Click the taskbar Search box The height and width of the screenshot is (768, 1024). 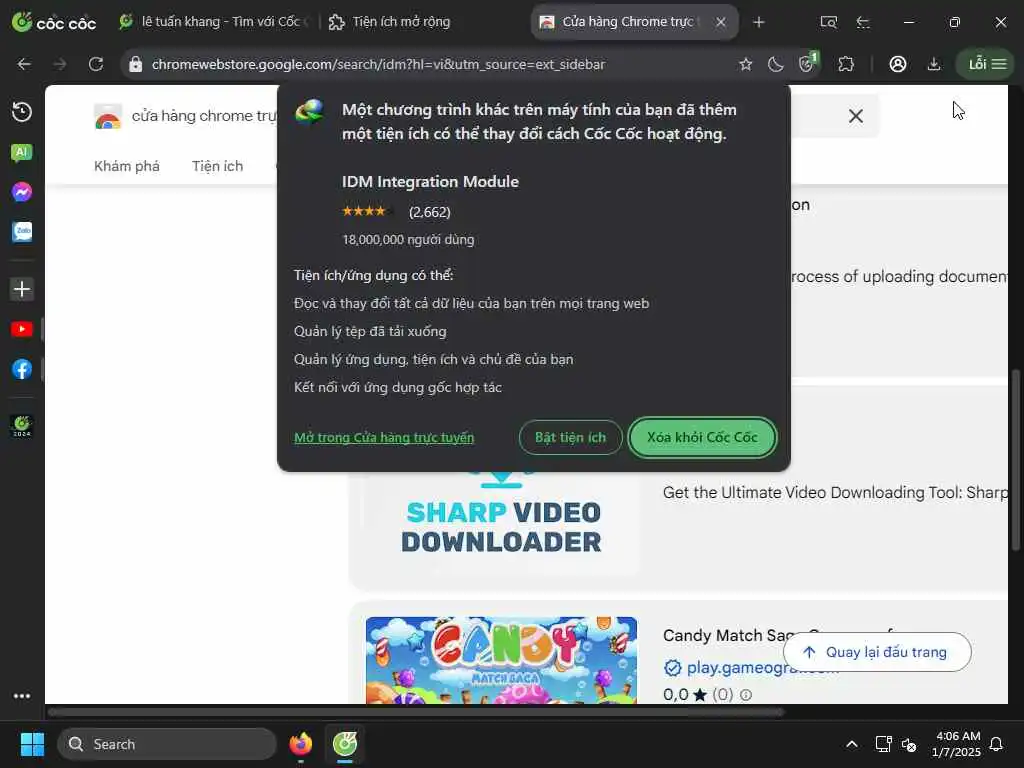(x=167, y=744)
